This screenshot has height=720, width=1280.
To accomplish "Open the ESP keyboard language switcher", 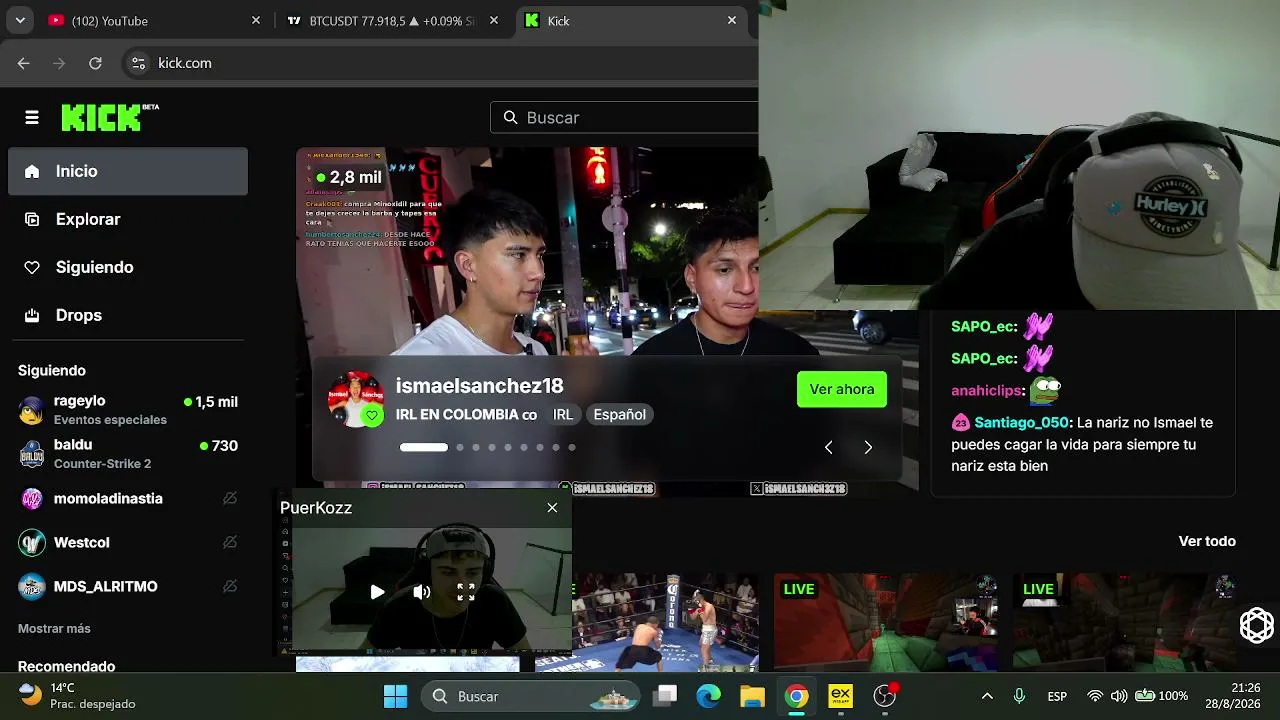I will point(1057,696).
